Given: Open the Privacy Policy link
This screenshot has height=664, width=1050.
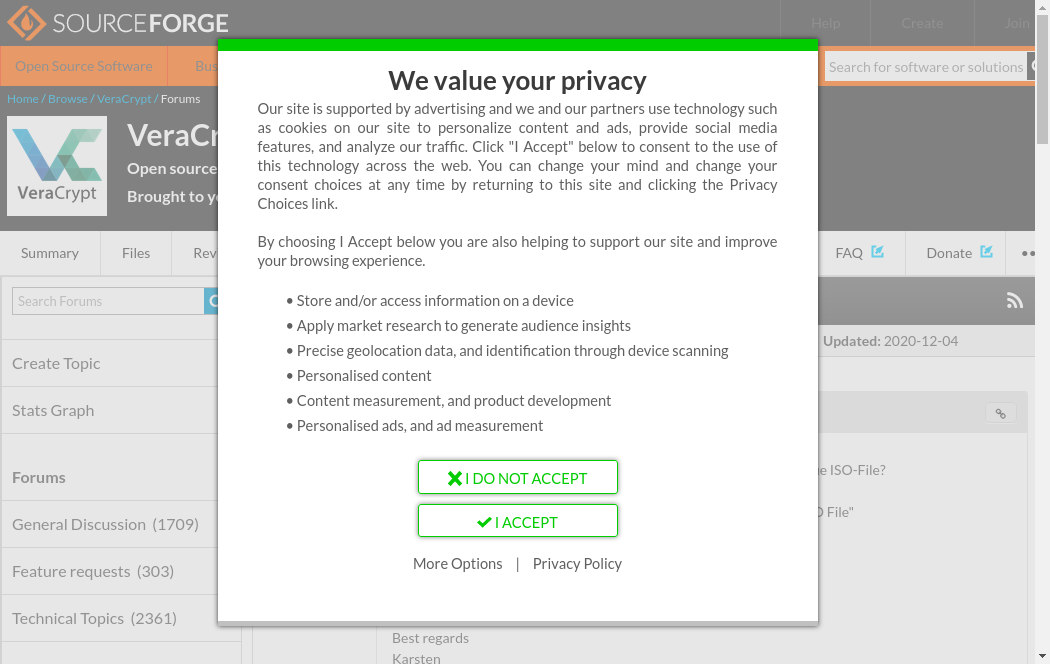Looking at the screenshot, I should coord(577,564).
